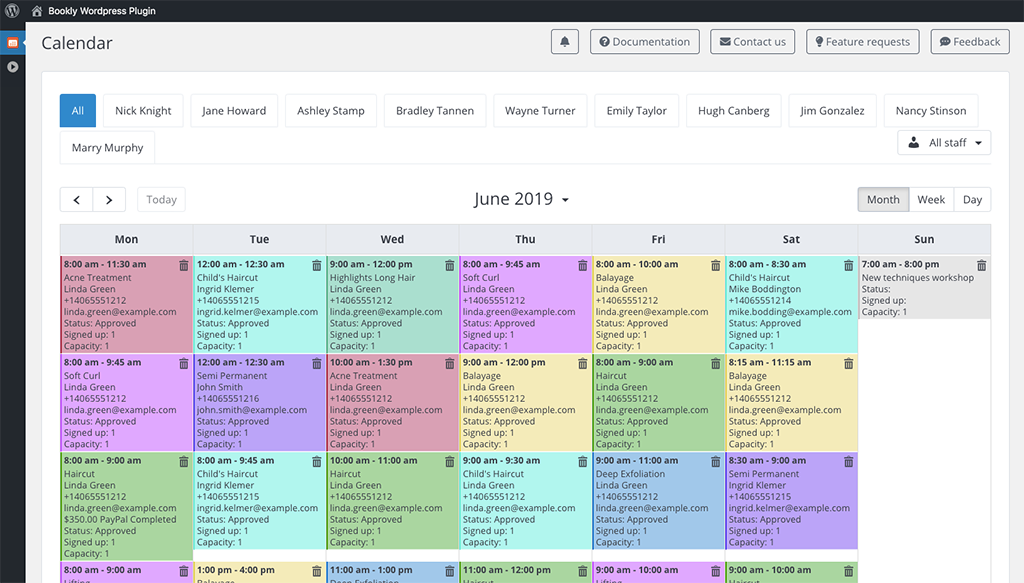Expand the June 2019 date picker
The height and width of the screenshot is (583, 1024).
tap(521, 199)
